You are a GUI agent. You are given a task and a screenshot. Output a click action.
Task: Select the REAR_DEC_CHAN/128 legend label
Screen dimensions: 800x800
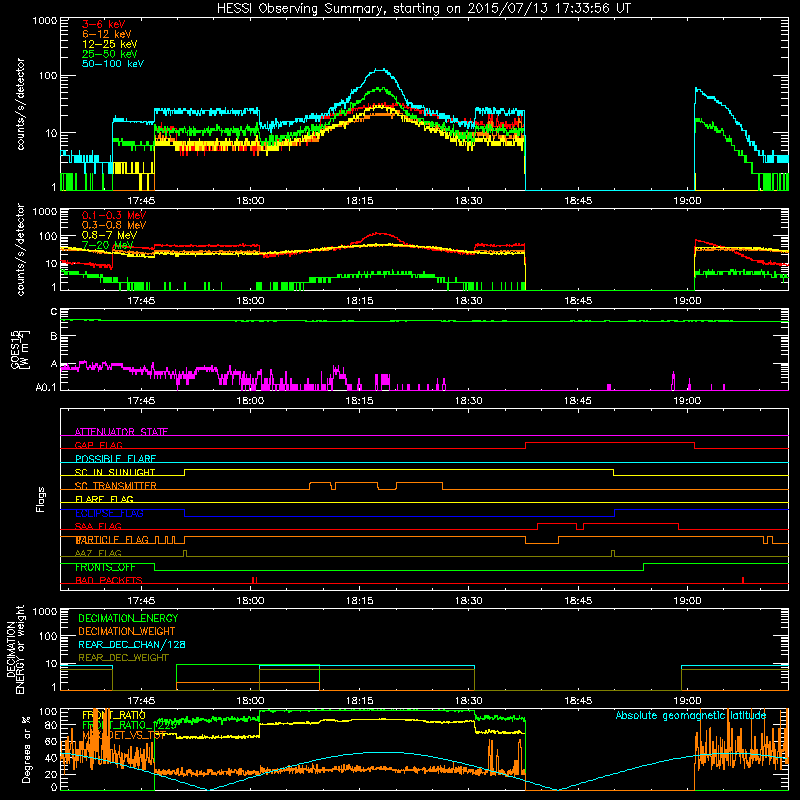(x=132, y=644)
